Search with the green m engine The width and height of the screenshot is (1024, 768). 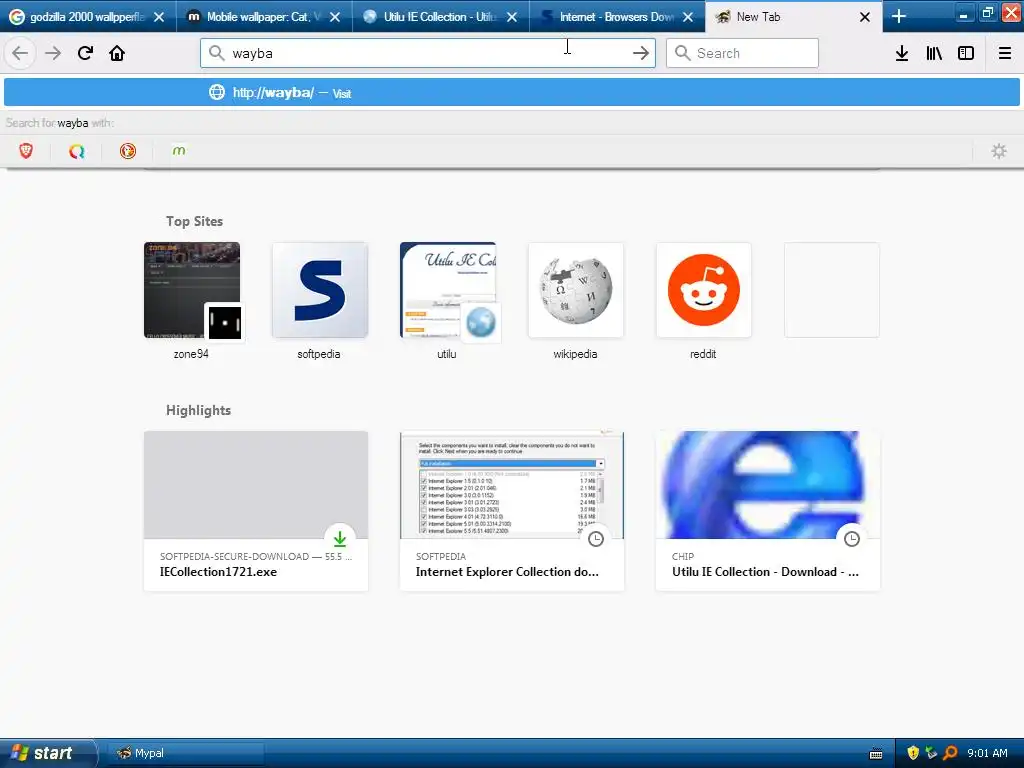tap(178, 151)
